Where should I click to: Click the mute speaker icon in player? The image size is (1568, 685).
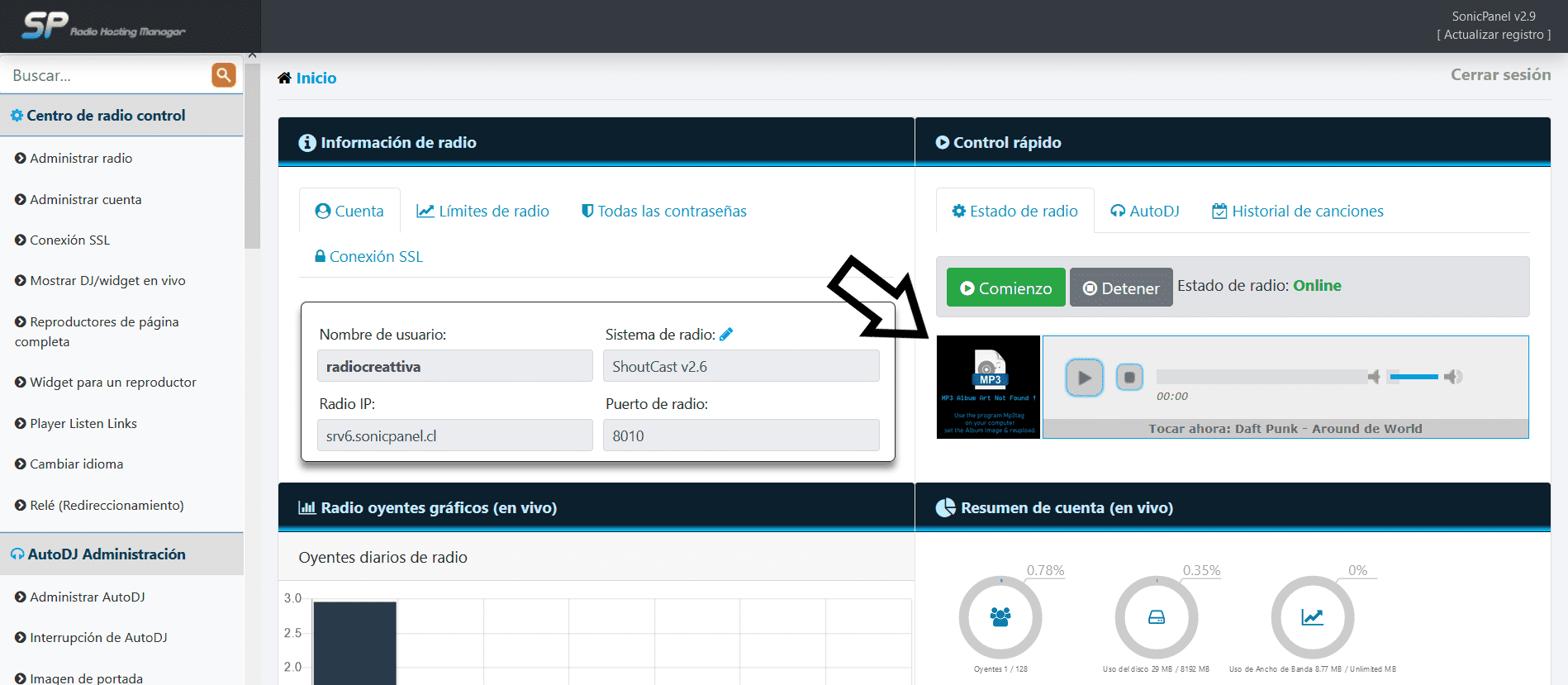click(1373, 378)
